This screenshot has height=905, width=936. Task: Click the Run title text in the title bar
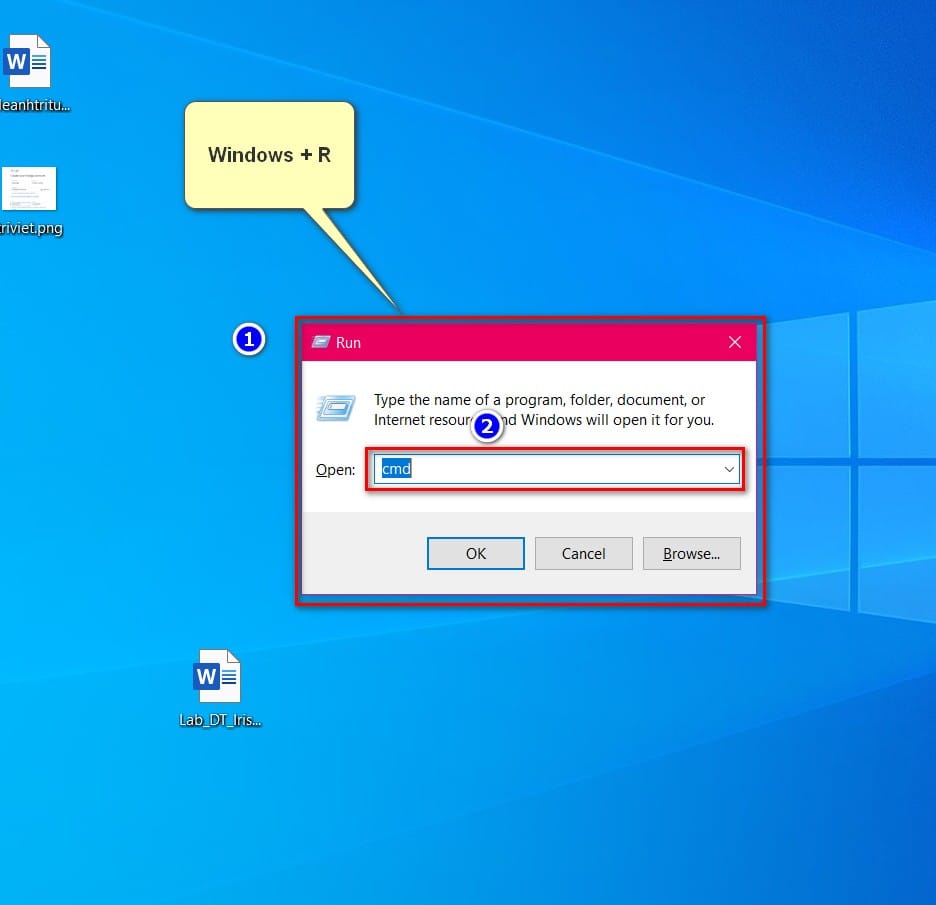point(348,343)
